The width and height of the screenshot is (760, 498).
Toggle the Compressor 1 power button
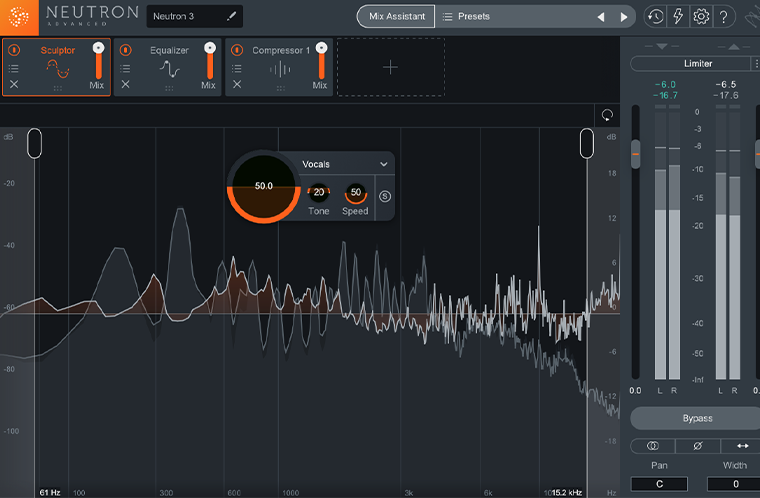pos(238,50)
